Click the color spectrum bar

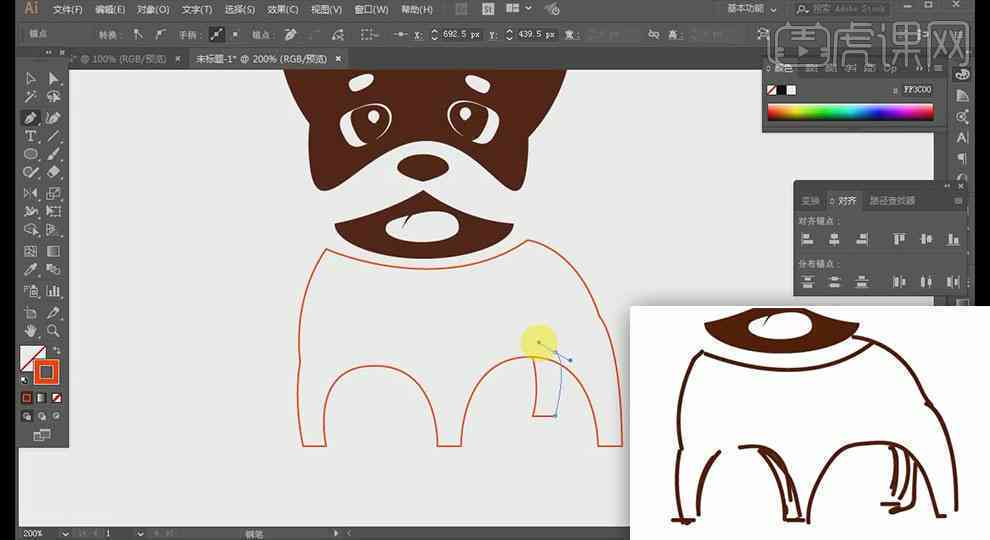tap(850, 112)
